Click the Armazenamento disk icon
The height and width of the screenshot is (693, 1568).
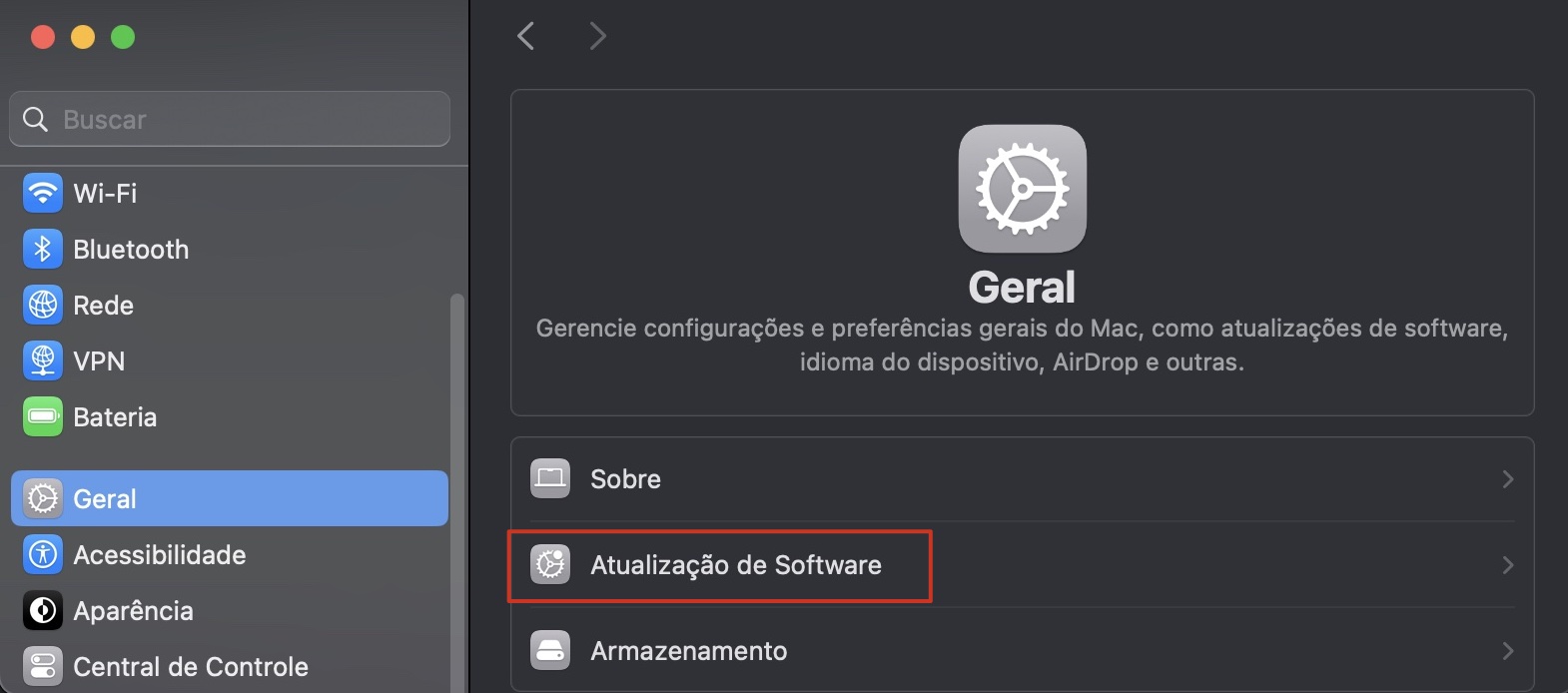pyautogui.click(x=550, y=649)
